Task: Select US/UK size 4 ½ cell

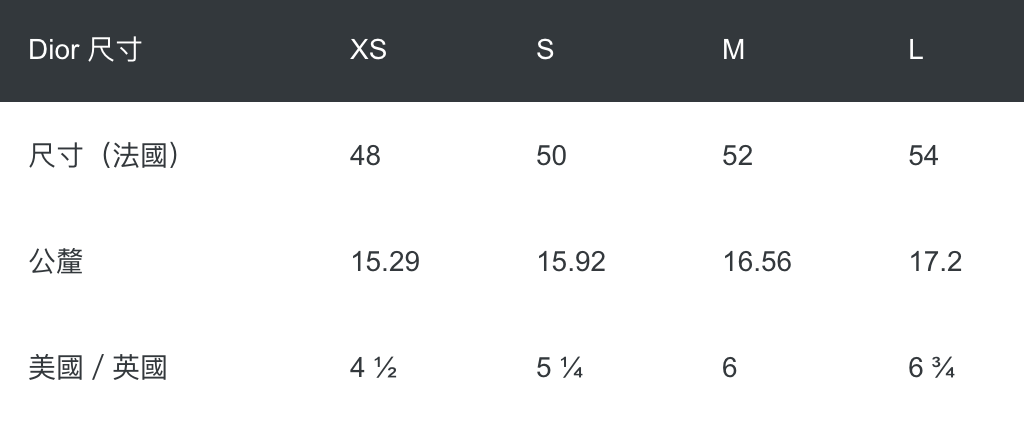Action: tap(374, 368)
